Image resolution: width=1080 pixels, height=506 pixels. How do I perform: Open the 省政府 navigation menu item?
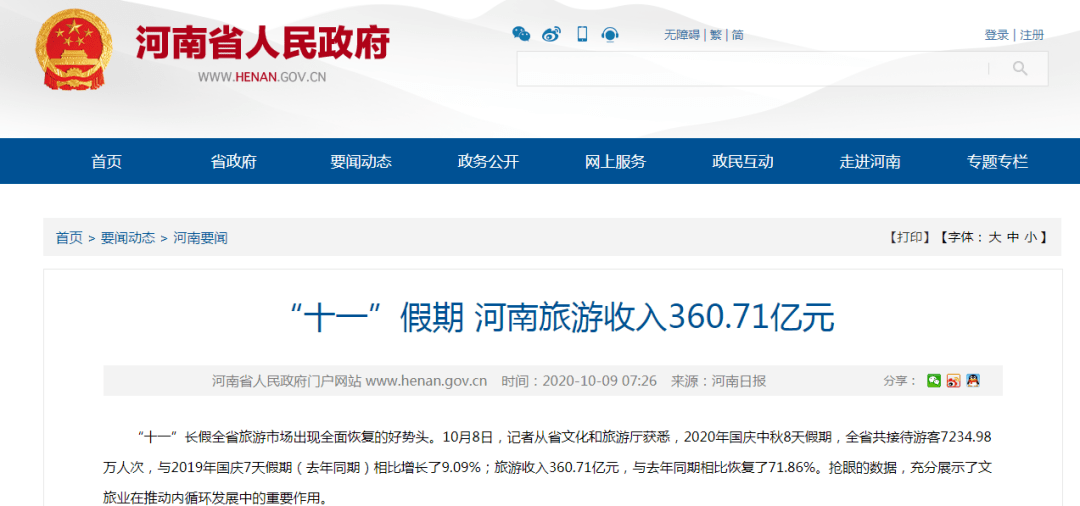coord(233,162)
